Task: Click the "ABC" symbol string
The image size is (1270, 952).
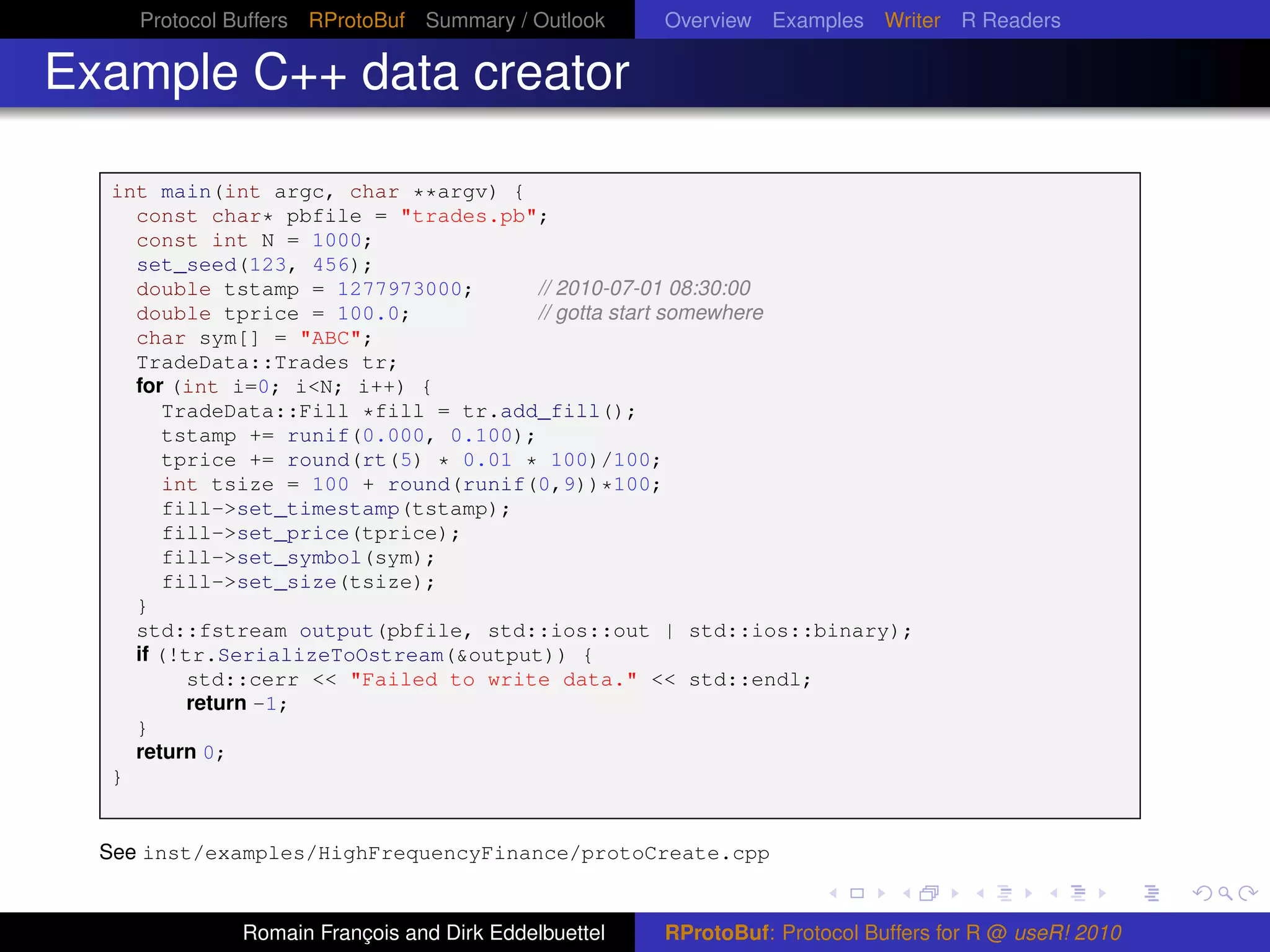Action: pyautogui.click(x=331, y=338)
